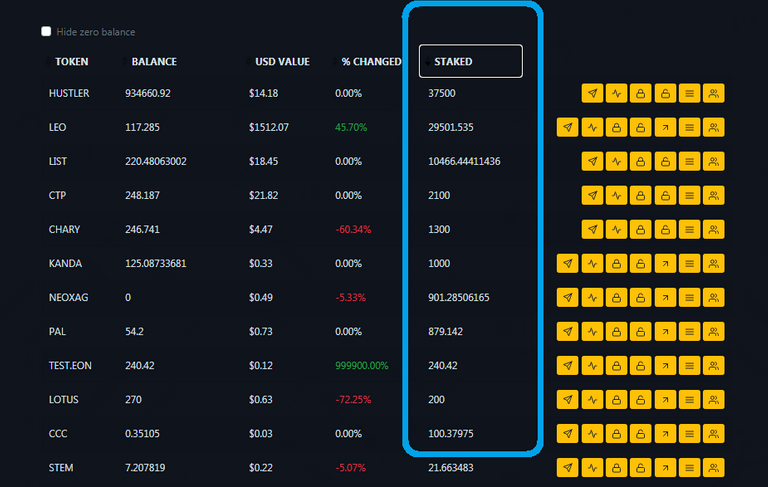Open the activity chart icon for STEM
The image size is (768, 487).
click(592, 468)
